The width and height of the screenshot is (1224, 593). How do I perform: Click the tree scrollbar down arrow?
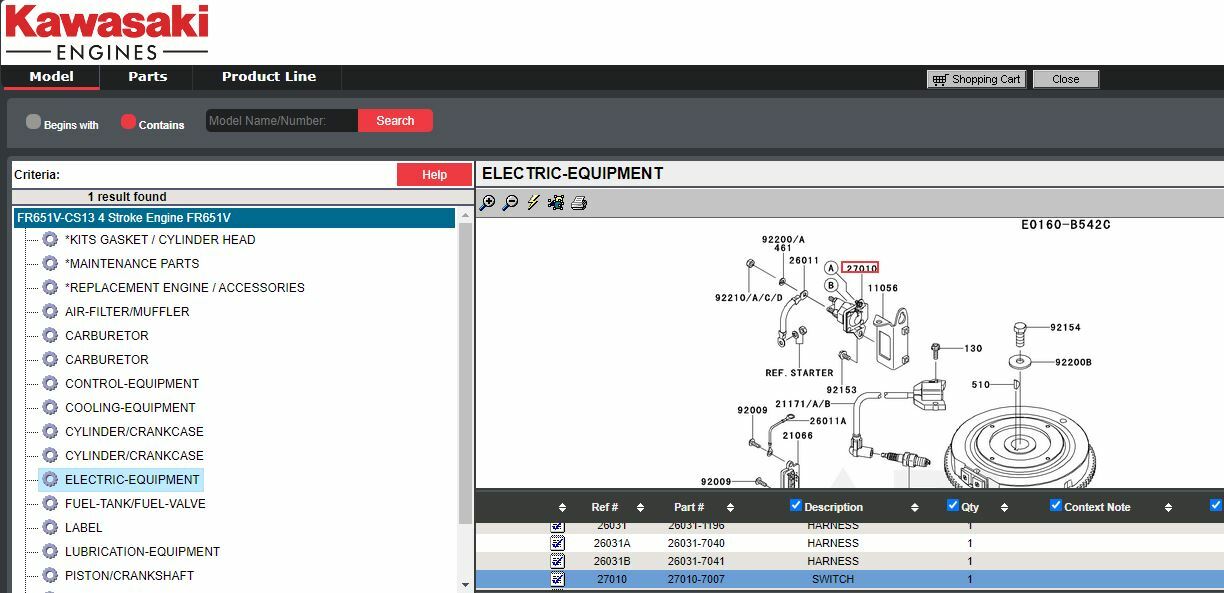pos(465,584)
